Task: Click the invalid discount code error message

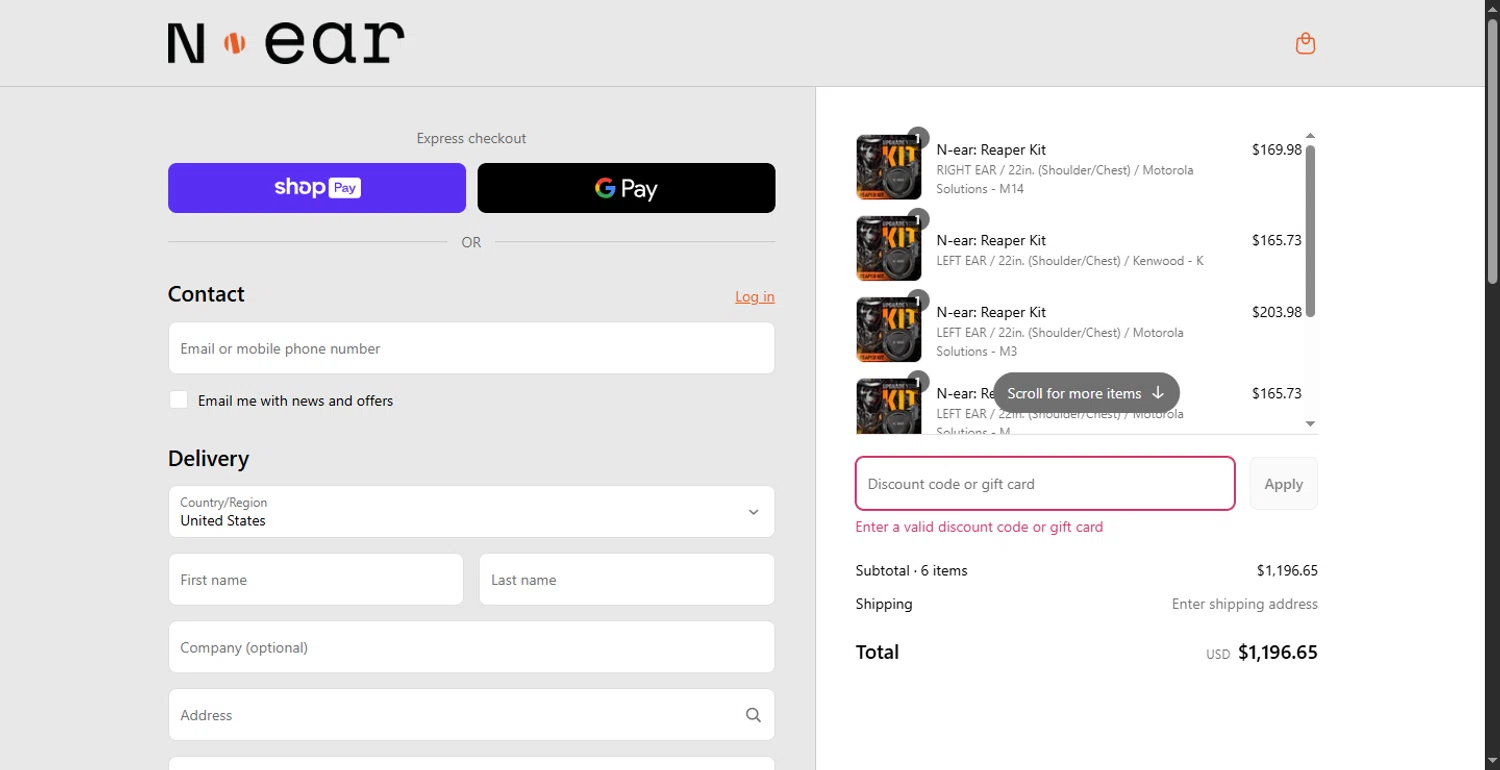Action: click(x=979, y=527)
